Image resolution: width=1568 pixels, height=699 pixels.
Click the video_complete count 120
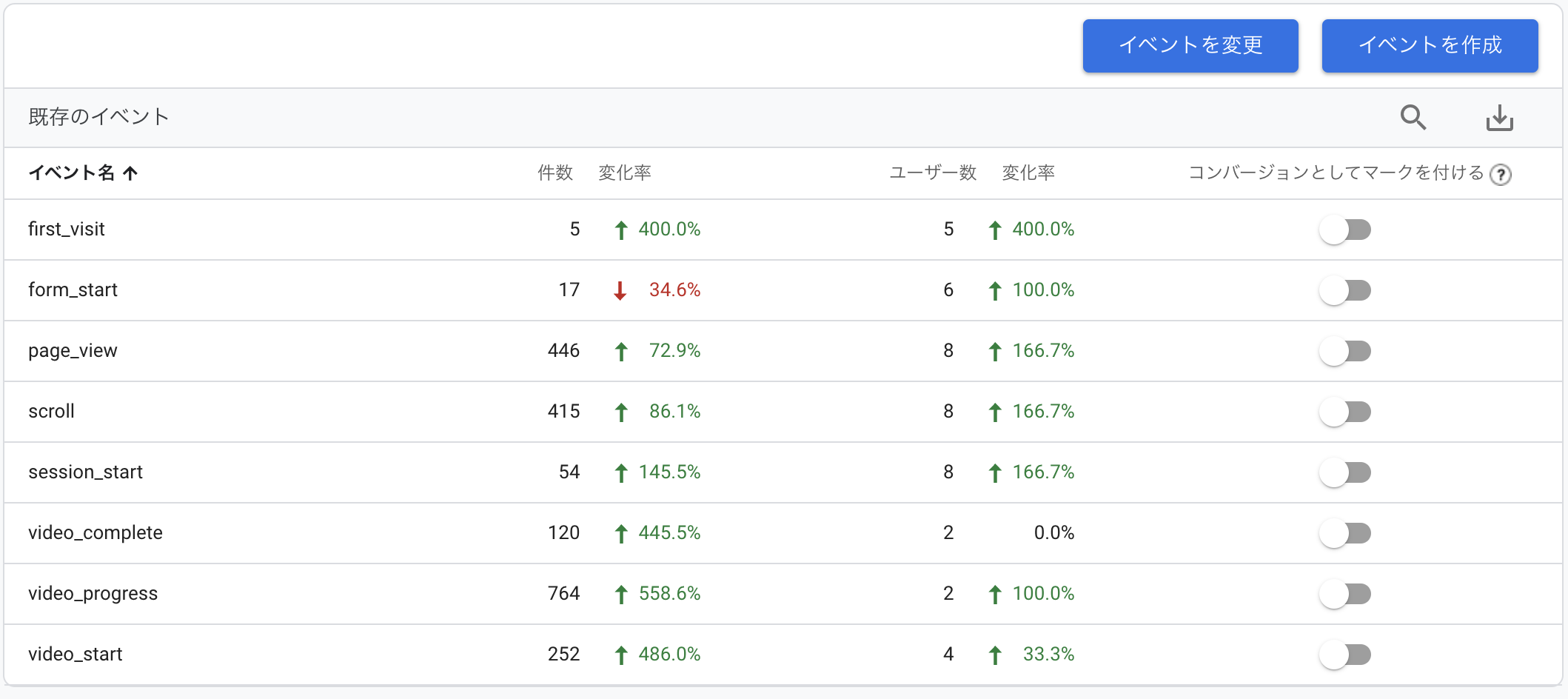[x=563, y=533]
